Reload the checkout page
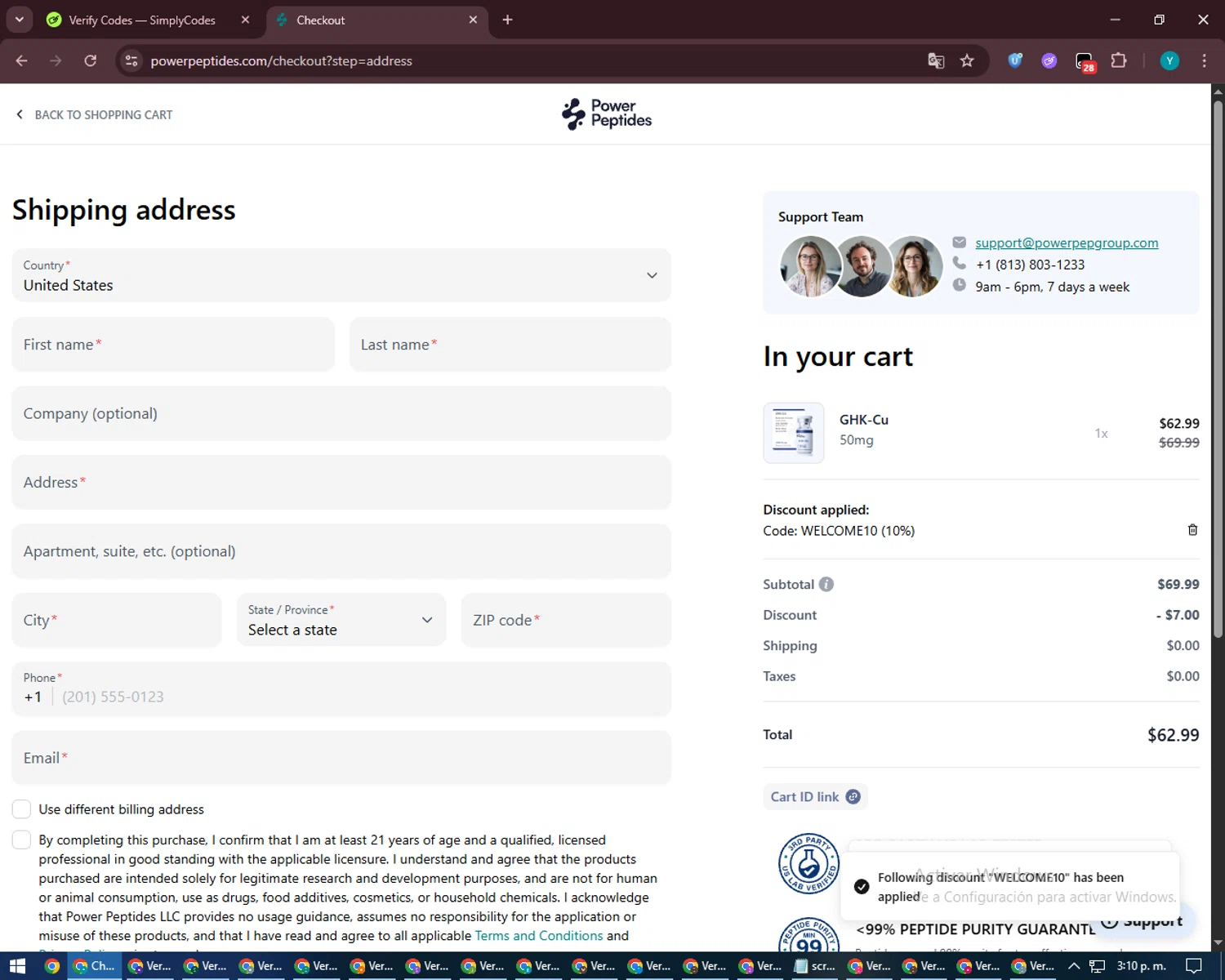This screenshot has height=980, width=1225. pos(90,60)
